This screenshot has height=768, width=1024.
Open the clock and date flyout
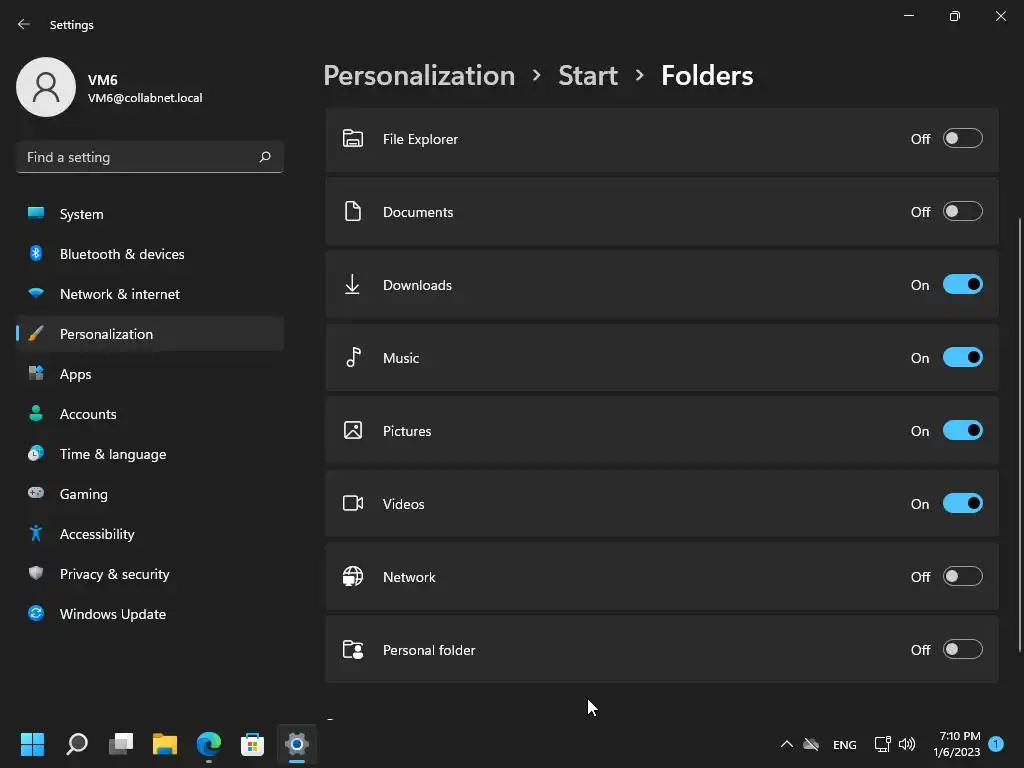click(x=956, y=744)
